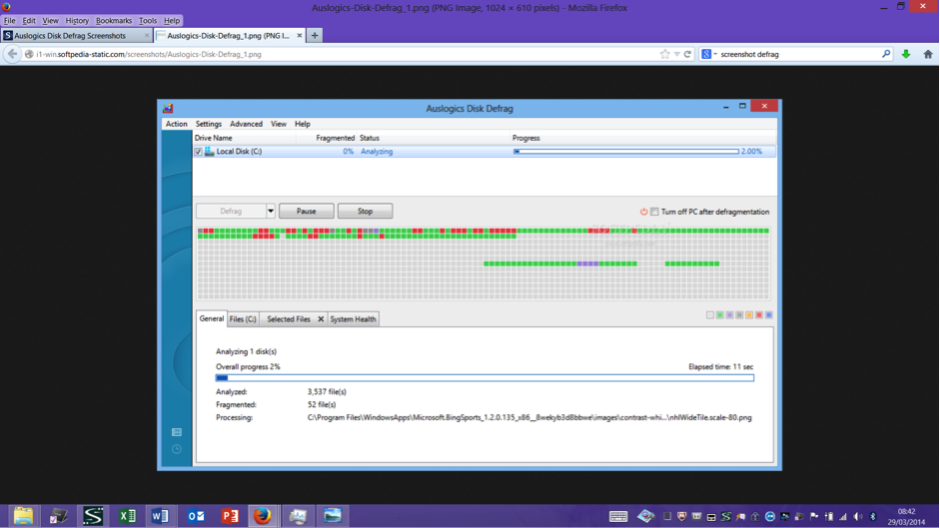
Task: Click the Local Disk (C:) drive icon
Action: click(x=210, y=152)
